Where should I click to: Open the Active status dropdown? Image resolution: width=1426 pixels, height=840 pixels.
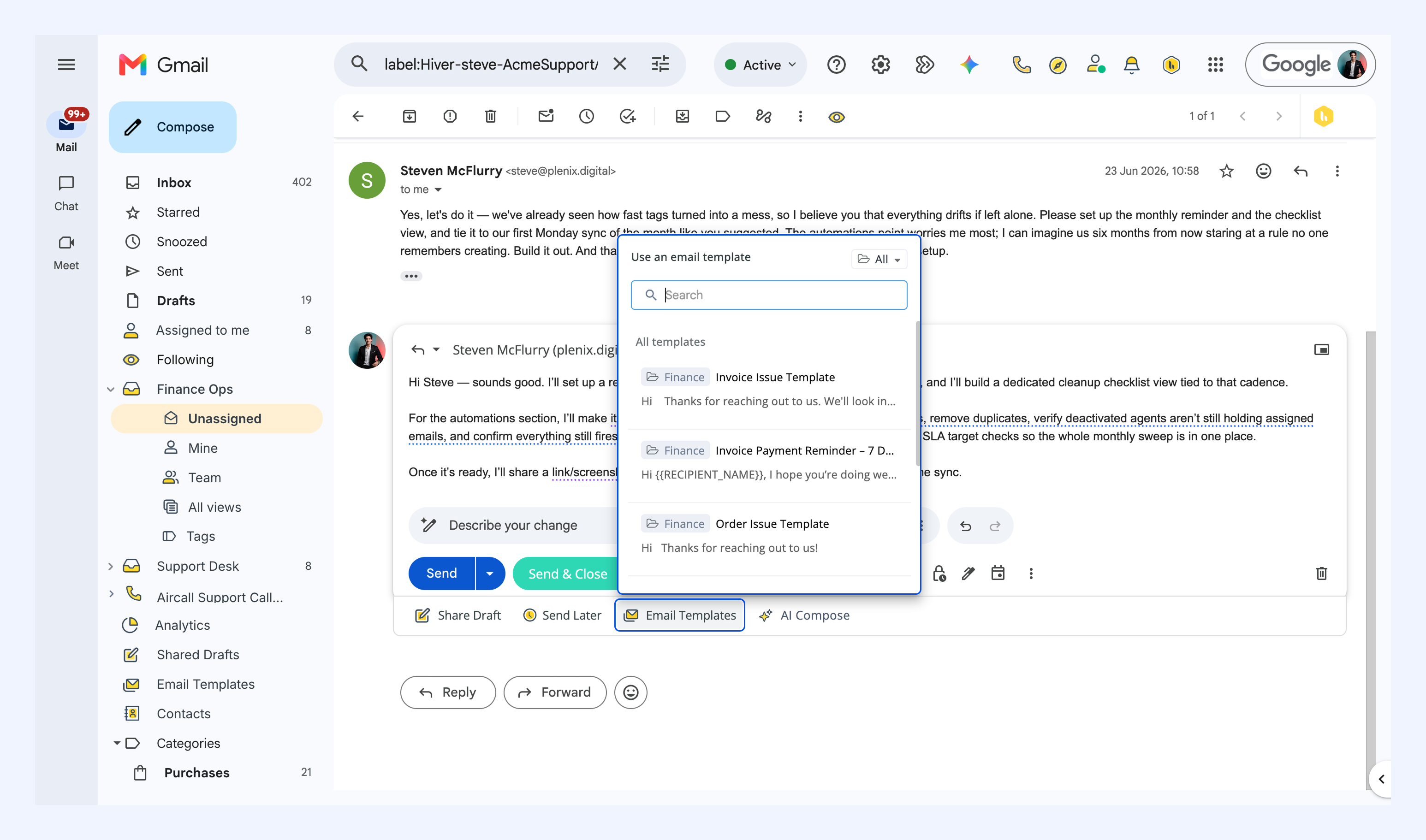pyautogui.click(x=760, y=65)
